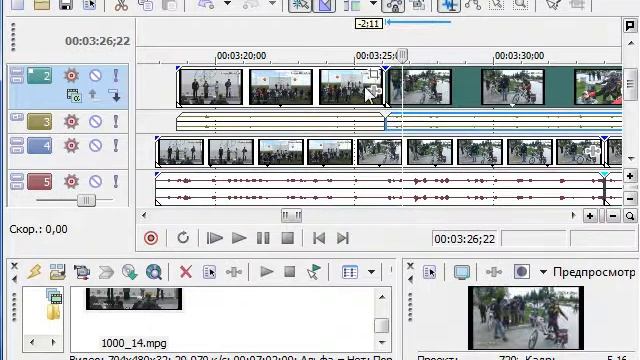
Task: Pause timeline playback
Action: click(263, 238)
